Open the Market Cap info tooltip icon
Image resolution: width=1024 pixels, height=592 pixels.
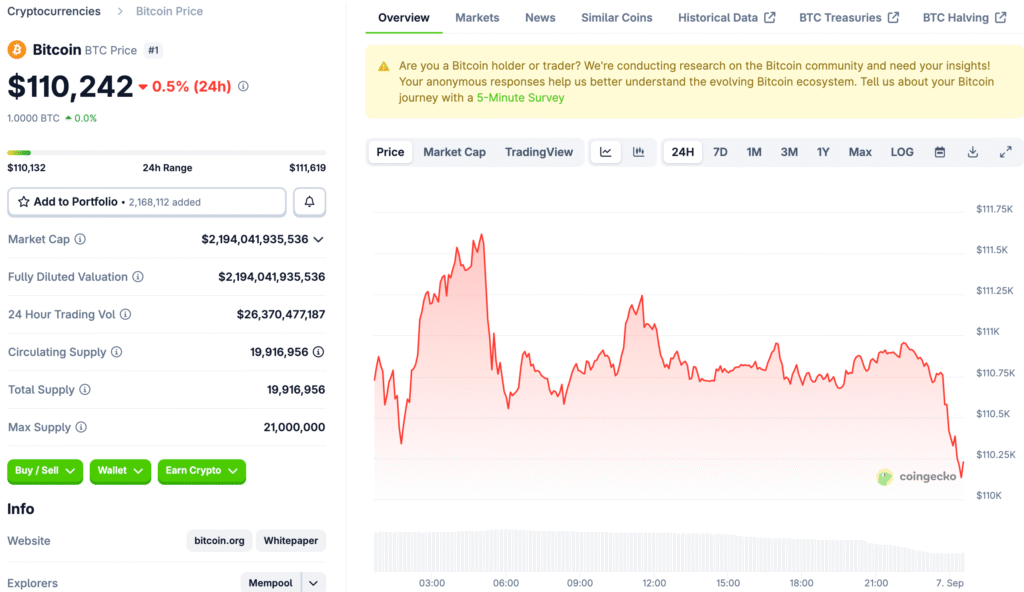point(80,239)
